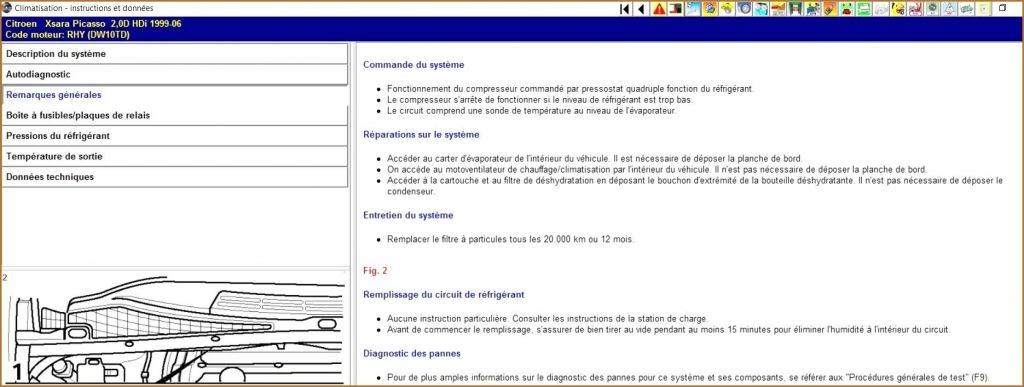1024x387 pixels.
Task: Click the sonde de température bullet text
Action: tap(532, 111)
